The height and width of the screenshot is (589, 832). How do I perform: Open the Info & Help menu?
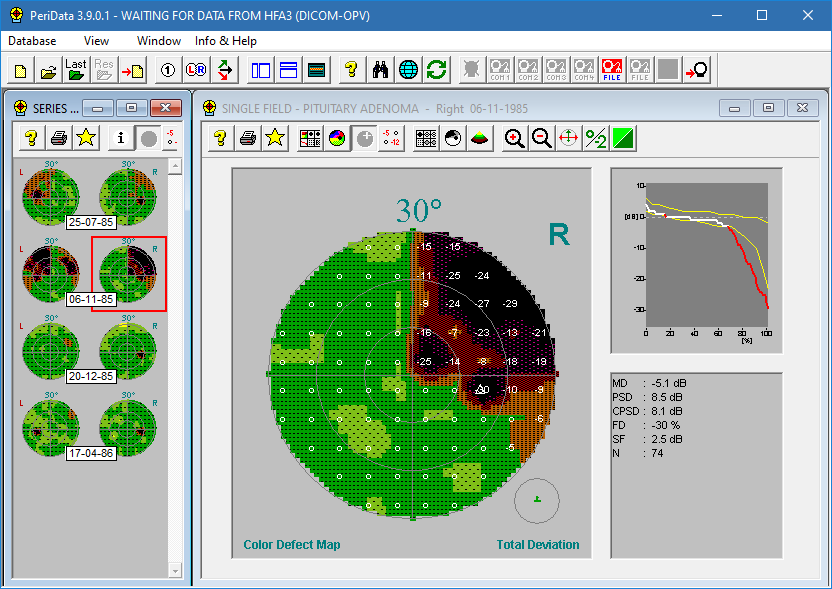coord(225,41)
